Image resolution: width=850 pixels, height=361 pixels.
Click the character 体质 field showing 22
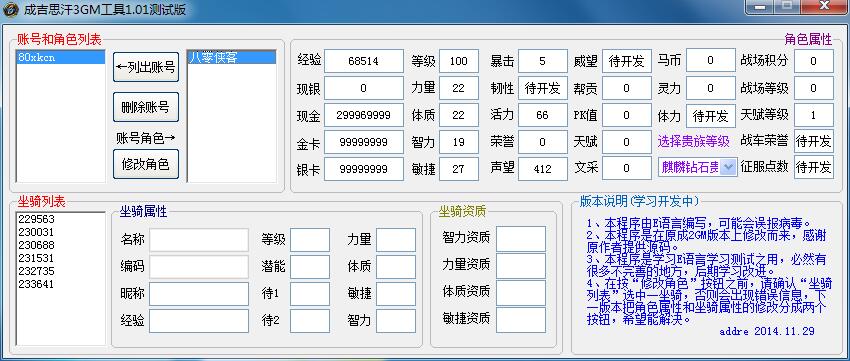tap(459, 115)
